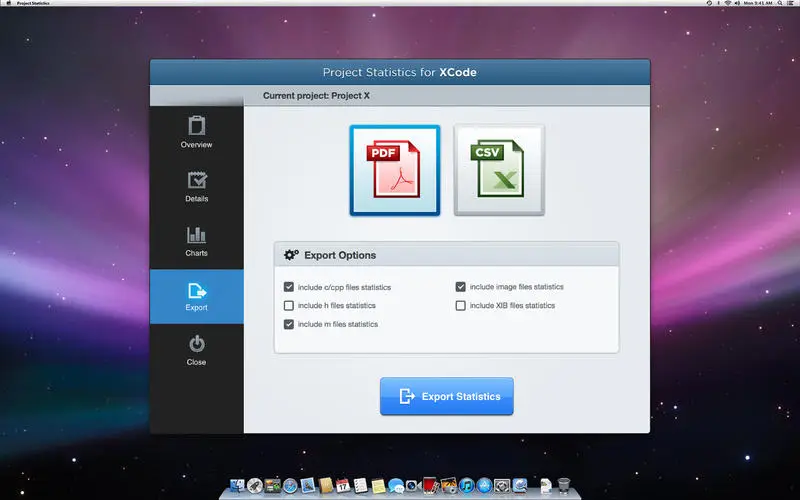
Task: Choose the PDF export format tile
Action: click(395, 170)
